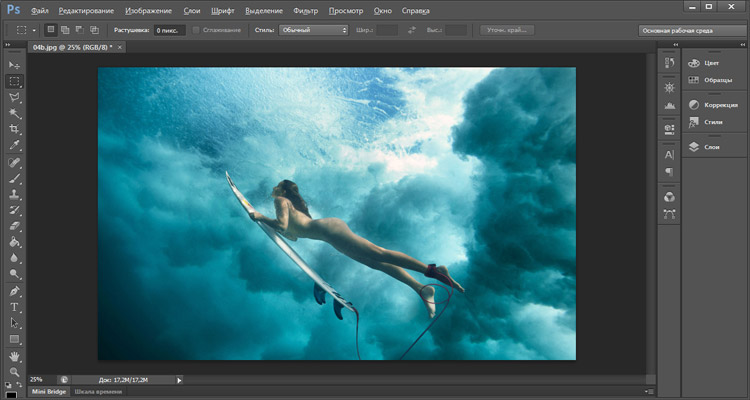Open the Шрифт menu
750x400 pixels.
tap(223, 11)
